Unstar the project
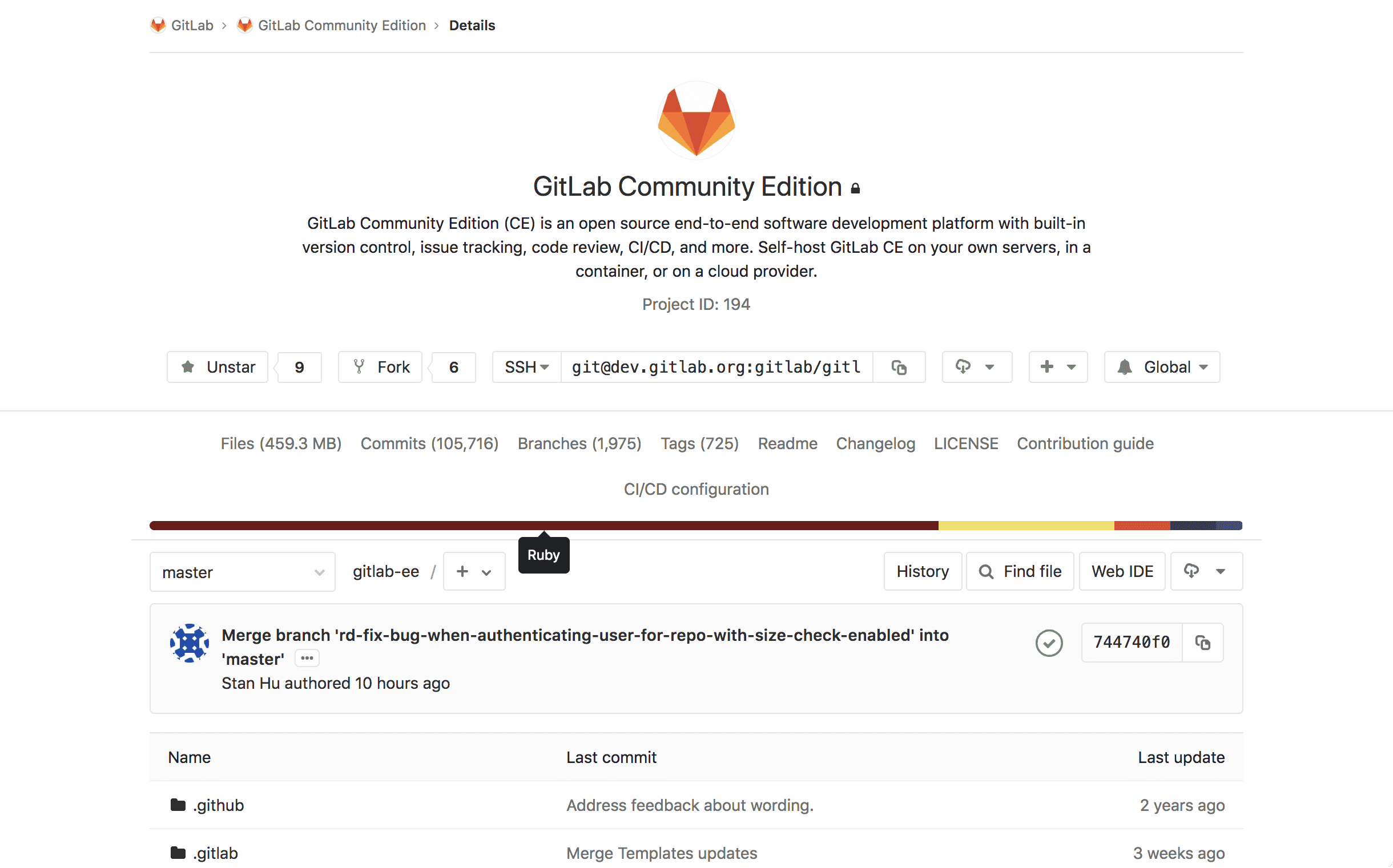1393x868 pixels. (218, 367)
